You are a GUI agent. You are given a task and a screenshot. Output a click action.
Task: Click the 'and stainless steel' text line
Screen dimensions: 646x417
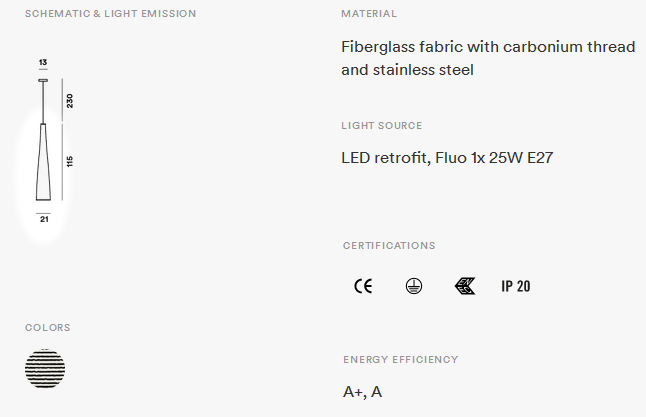pos(407,70)
